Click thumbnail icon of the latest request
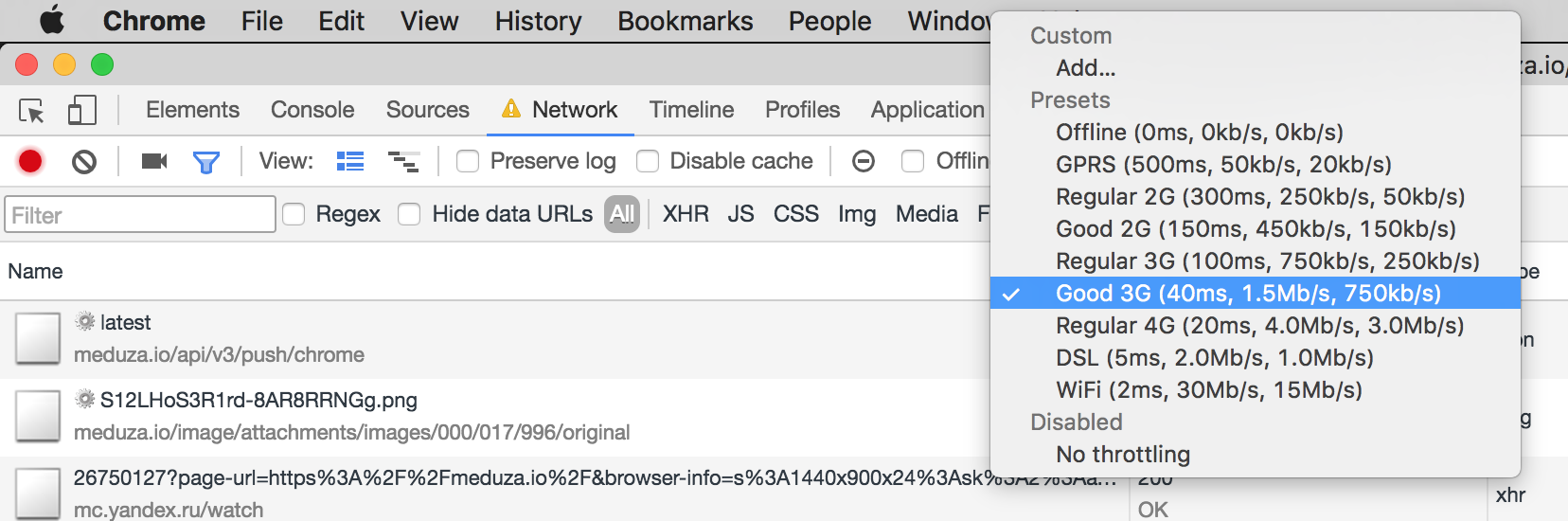The width and height of the screenshot is (1568, 521). (x=38, y=339)
